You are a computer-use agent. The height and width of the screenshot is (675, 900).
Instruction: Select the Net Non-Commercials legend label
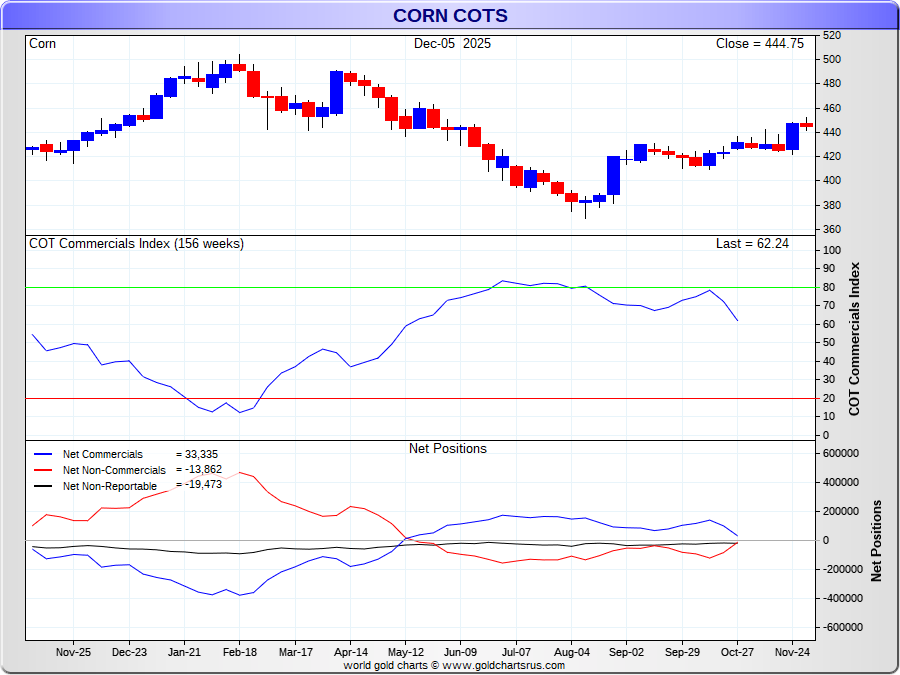114,470
